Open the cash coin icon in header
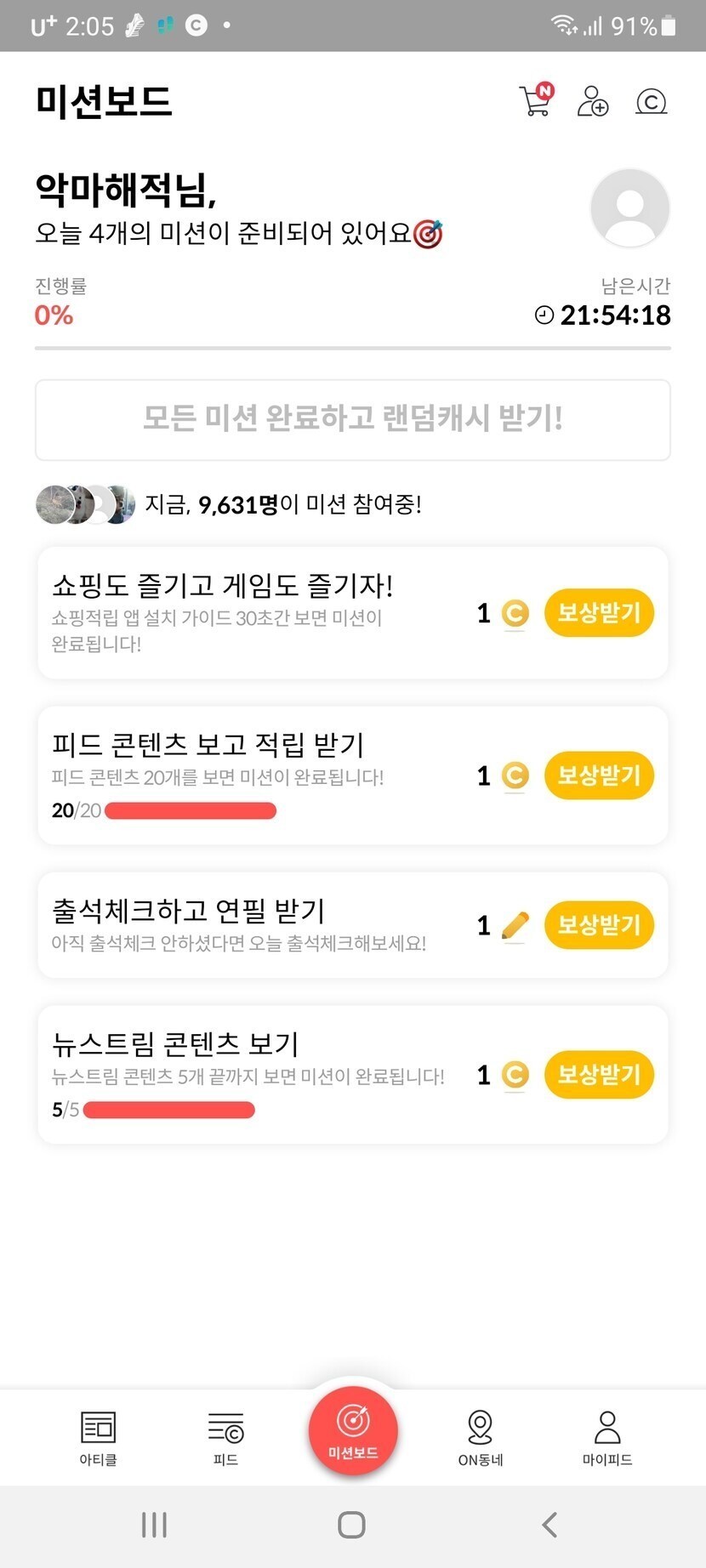The height and width of the screenshot is (1568, 706). pyautogui.click(x=651, y=102)
